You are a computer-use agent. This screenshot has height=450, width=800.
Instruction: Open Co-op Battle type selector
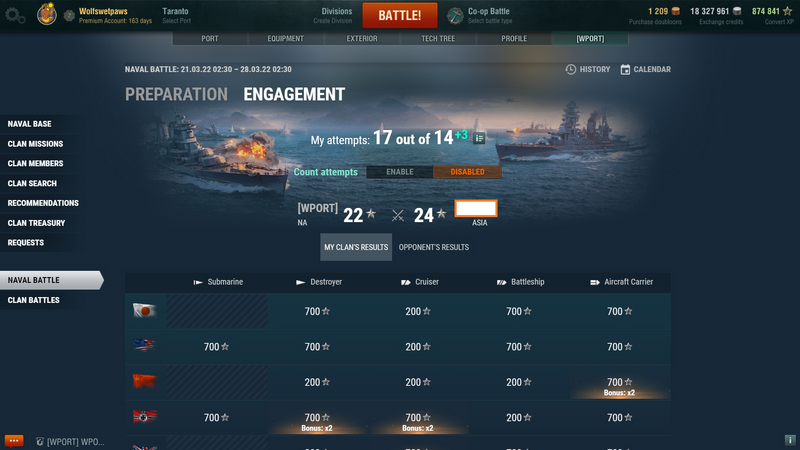(x=480, y=15)
